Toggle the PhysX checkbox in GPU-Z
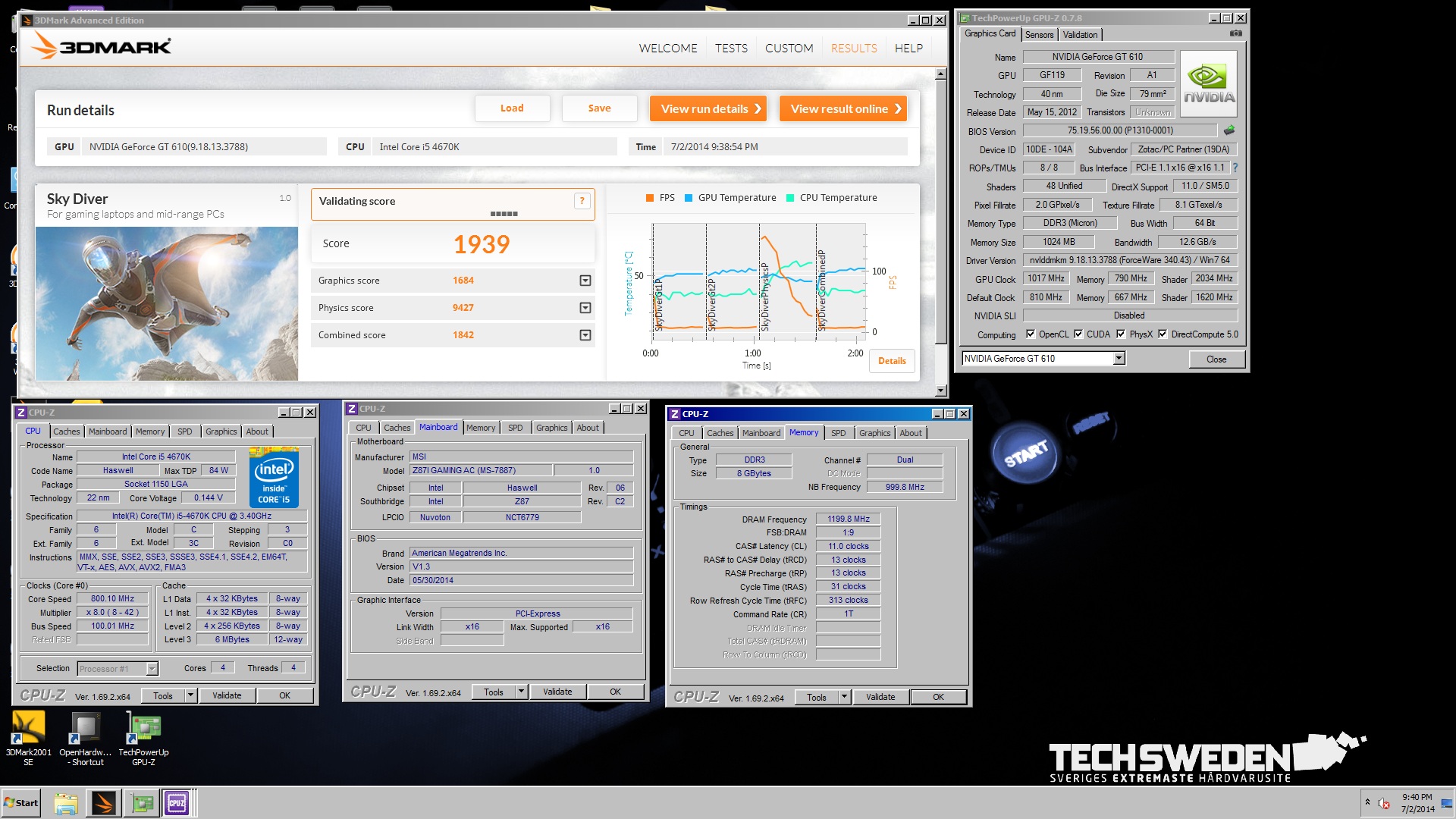Image resolution: width=1456 pixels, height=819 pixels. coord(1121,334)
